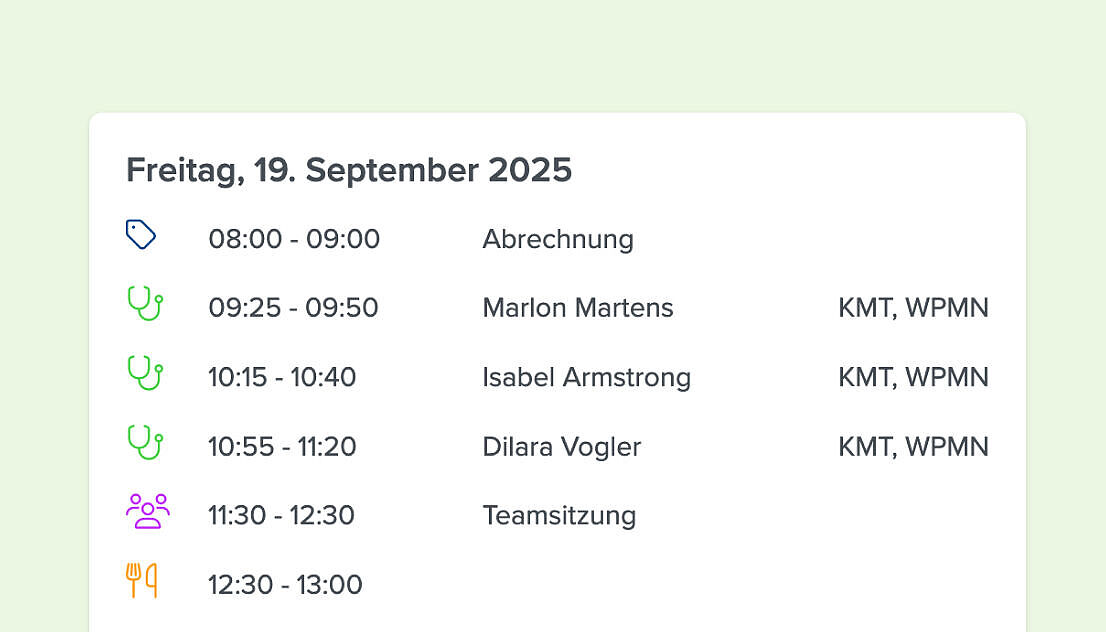
Task: Click KMT, WPMN tag for Dilara Vogler
Action: click(913, 447)
